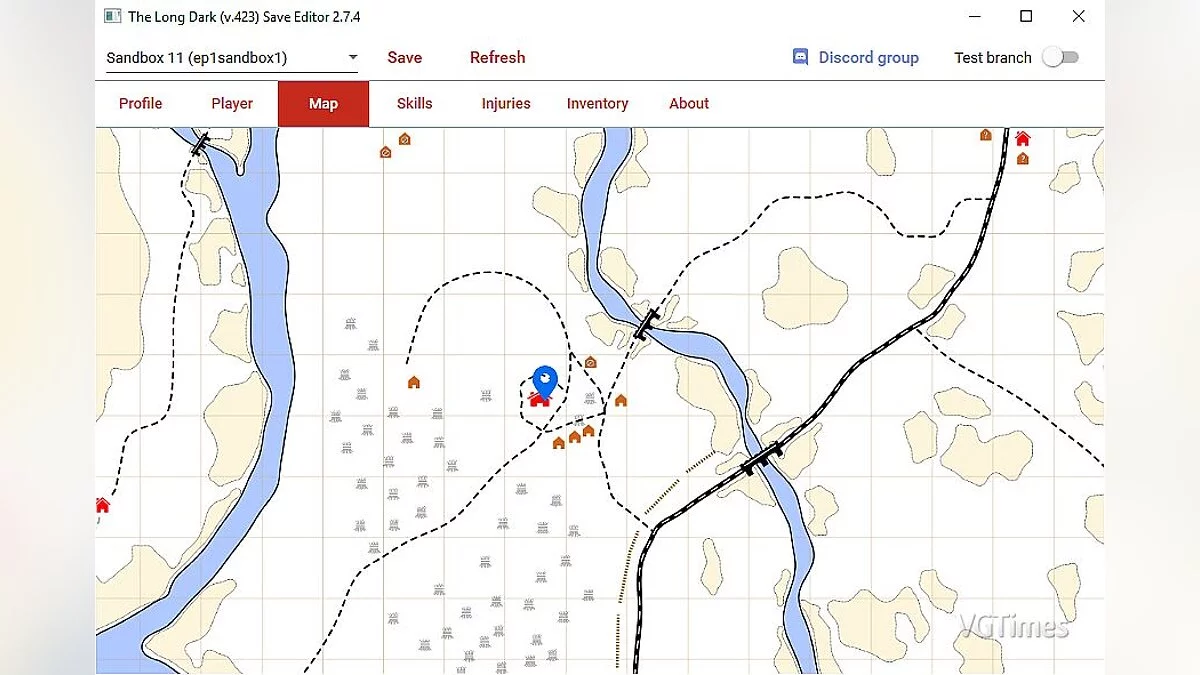
Task: Open the Skills tab
Action: 414,103
